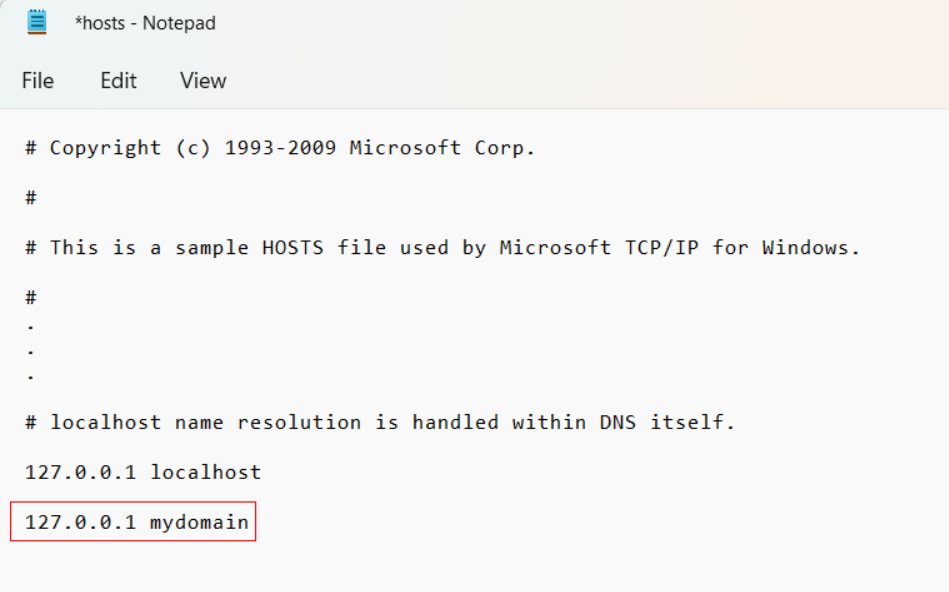Click the IP address before 'localhost' entry
The height and width of the screenshot is (592, 949).
coord(80,472)
